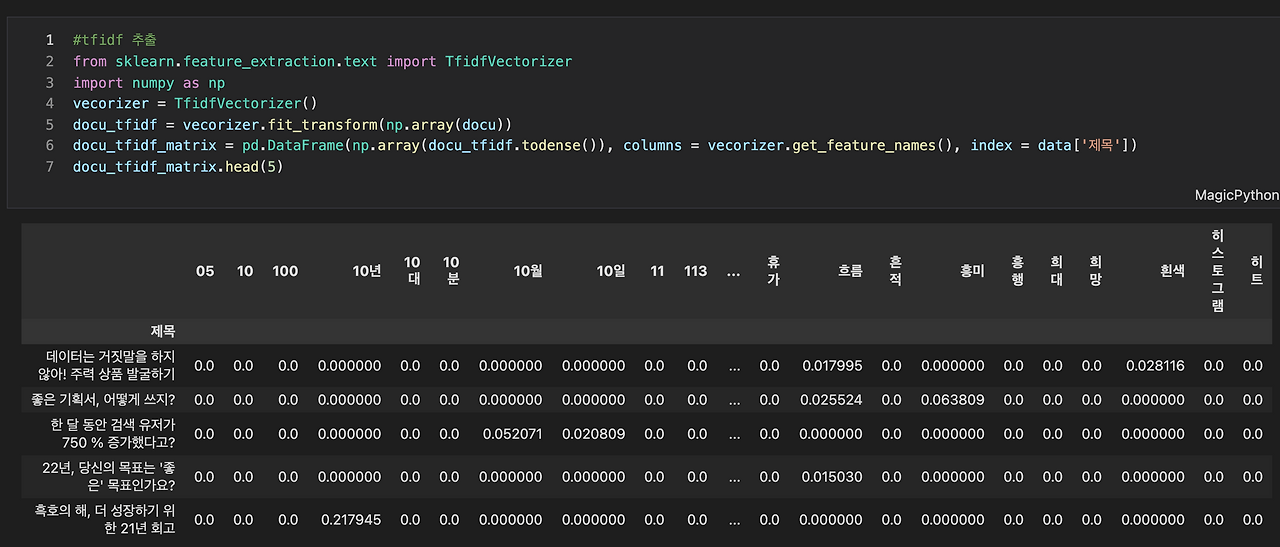Image resolution: width=1280 pixels, height=547 pixels.
Task: Click the MagicPython language label
Action: pyautogui.click(x=1236, y=195)
